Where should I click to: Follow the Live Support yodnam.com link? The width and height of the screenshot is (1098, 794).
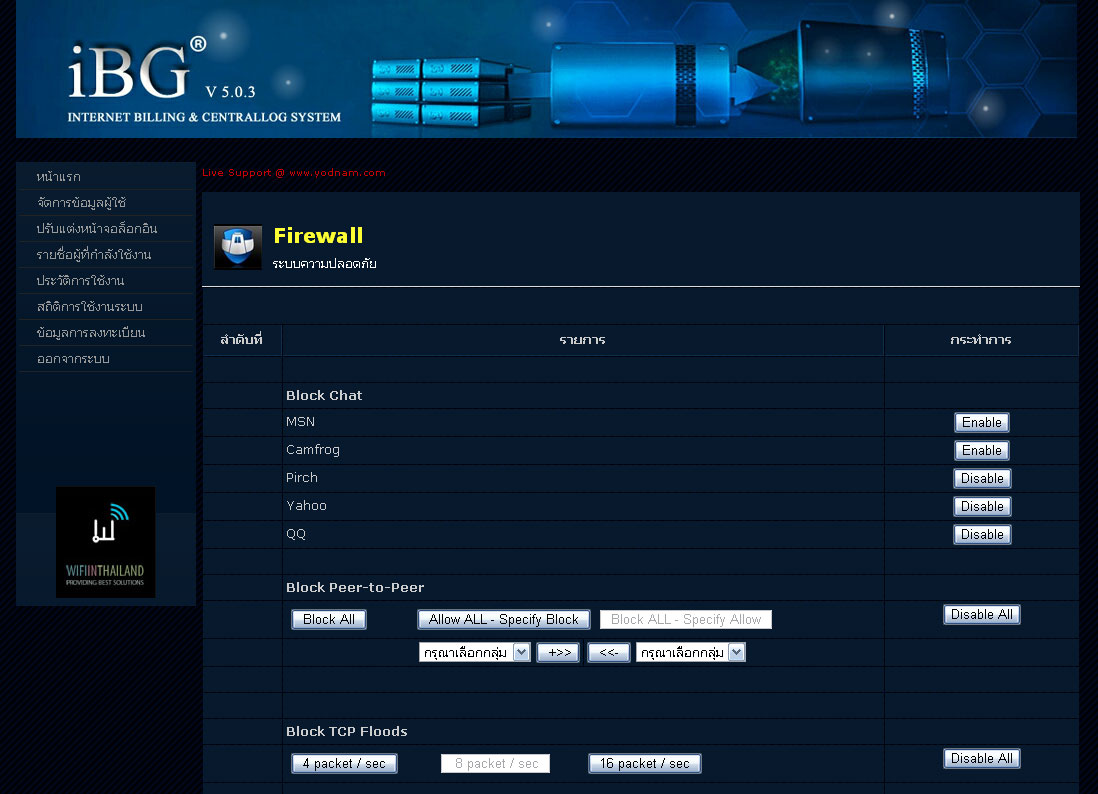tap(294, 172)
